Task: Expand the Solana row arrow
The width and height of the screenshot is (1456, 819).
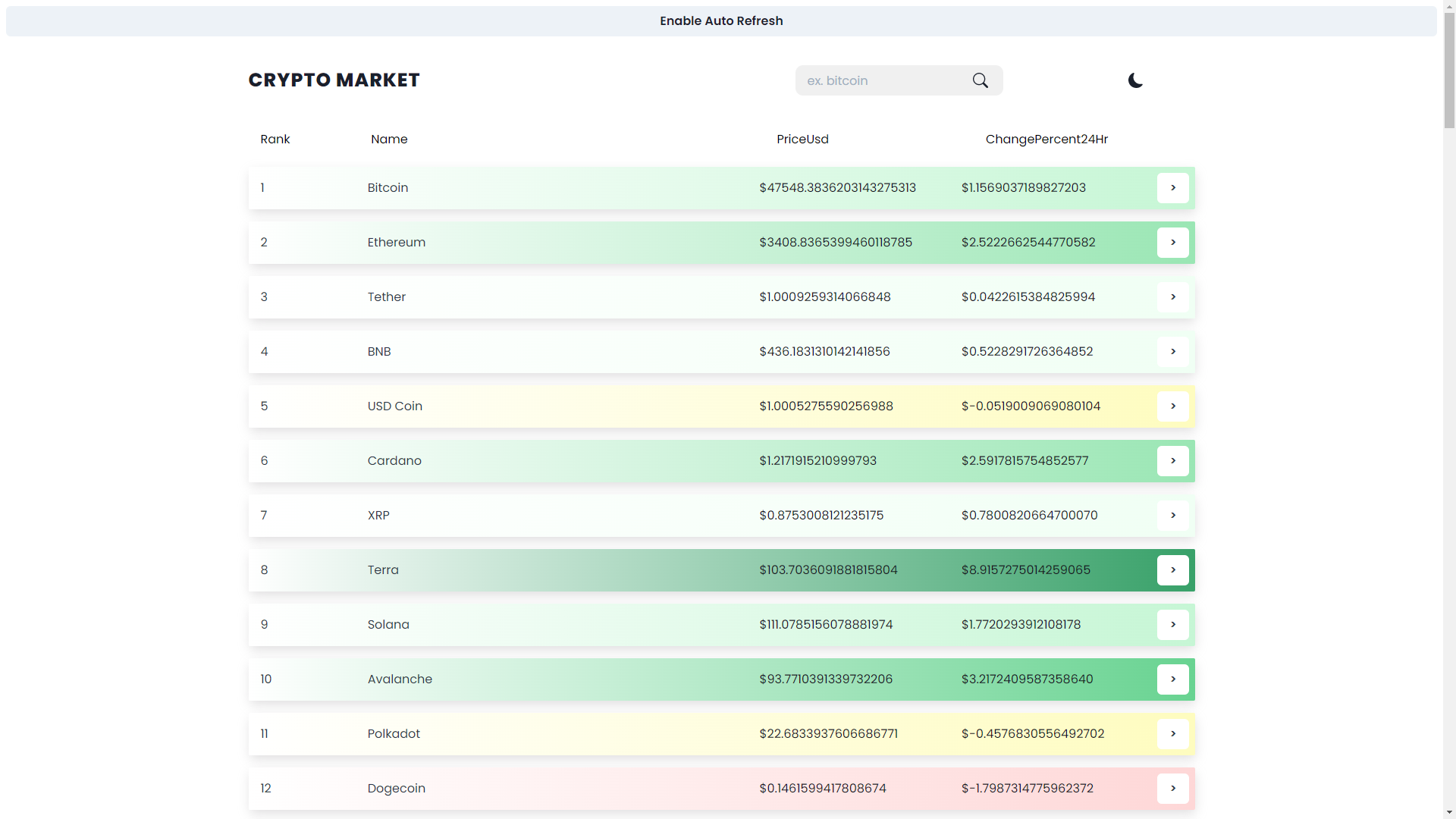Action: [x=1172, y=625]
